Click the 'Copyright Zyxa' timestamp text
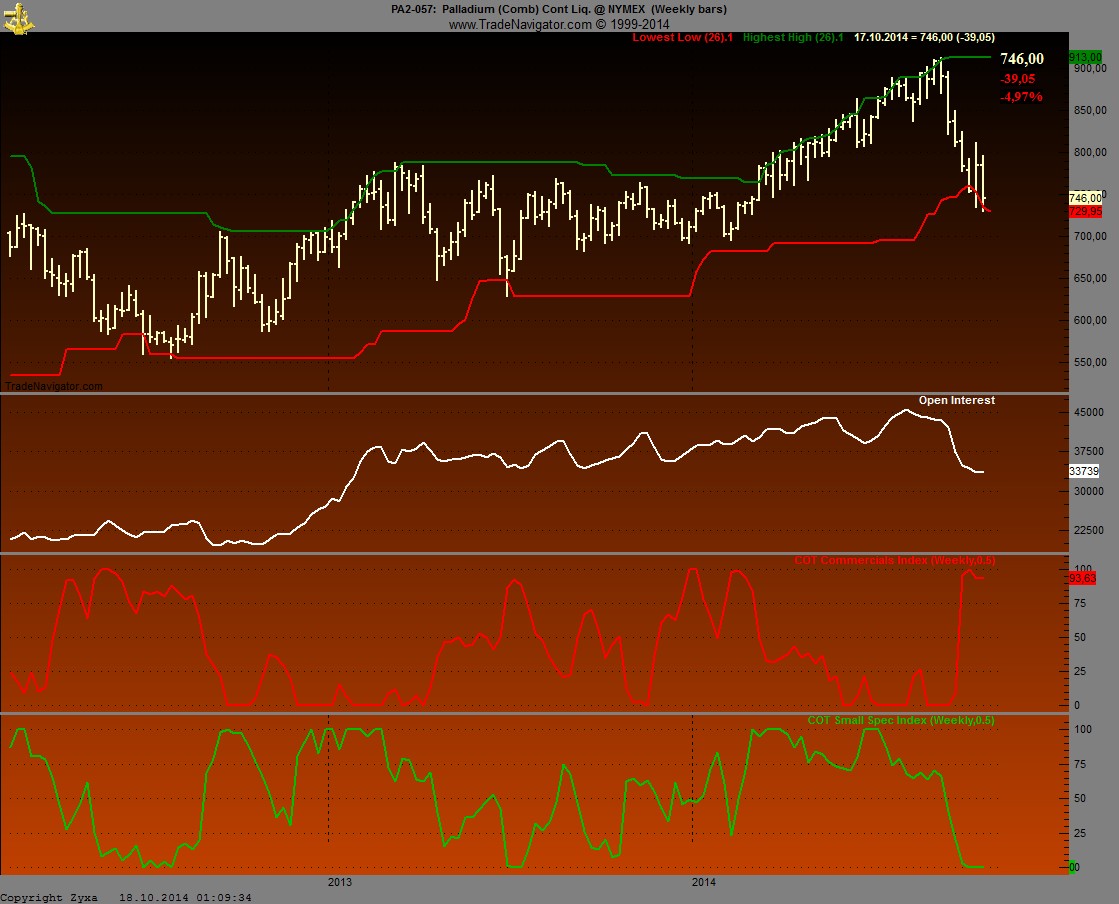The height and width of the screenshot is (904, 1119). [126, 898]
